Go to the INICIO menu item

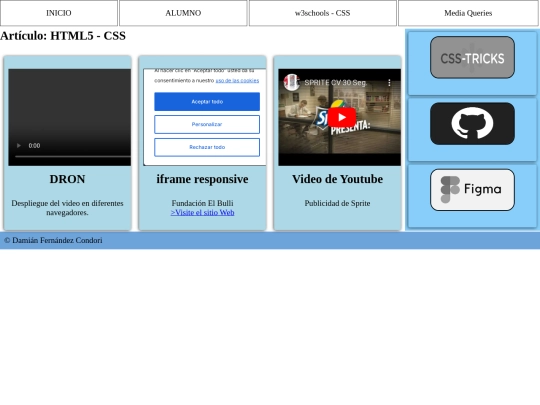point(59,13)
